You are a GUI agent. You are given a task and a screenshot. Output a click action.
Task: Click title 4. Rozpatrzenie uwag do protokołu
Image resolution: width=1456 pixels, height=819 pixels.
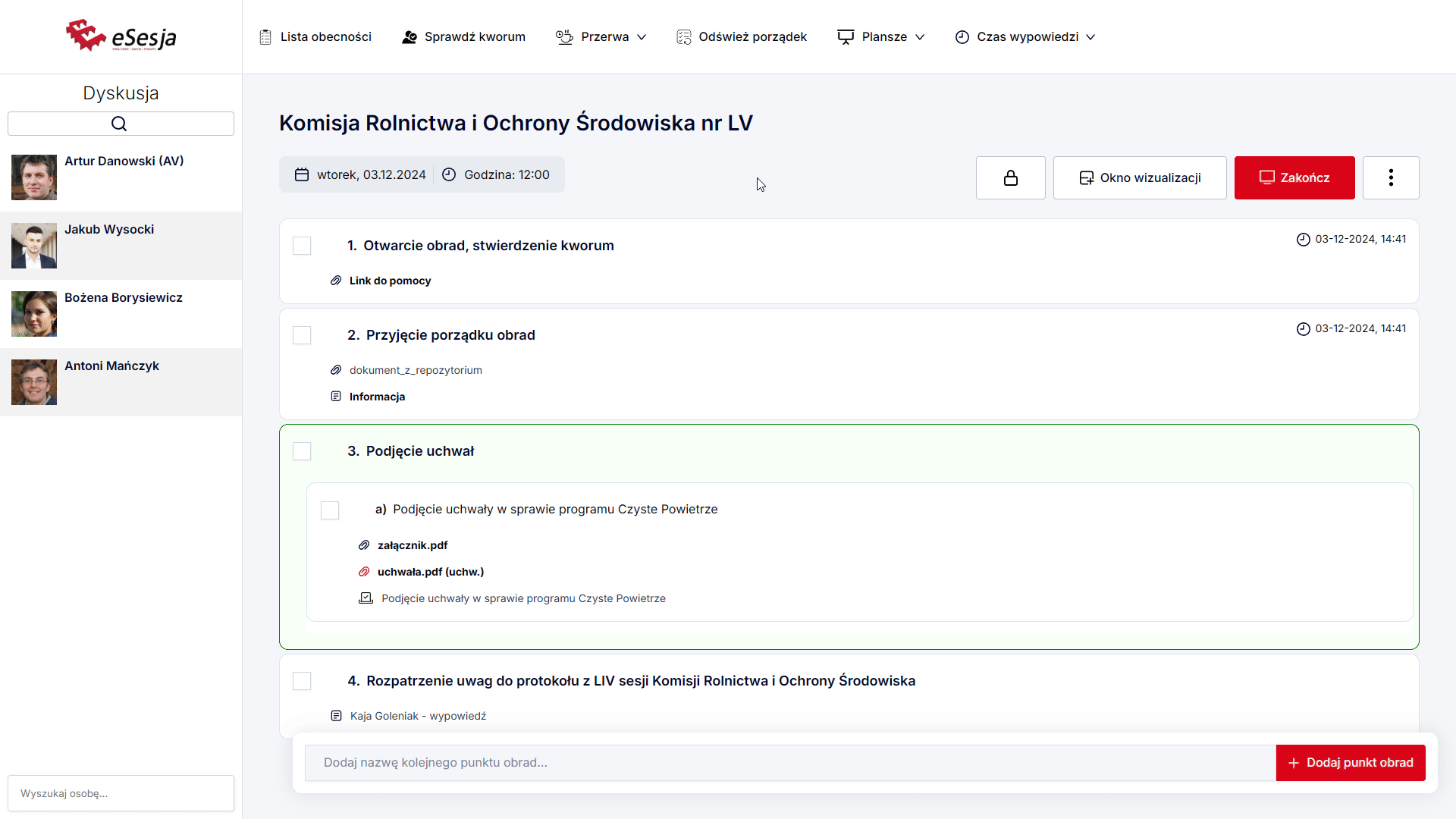(x=631, y=681)
